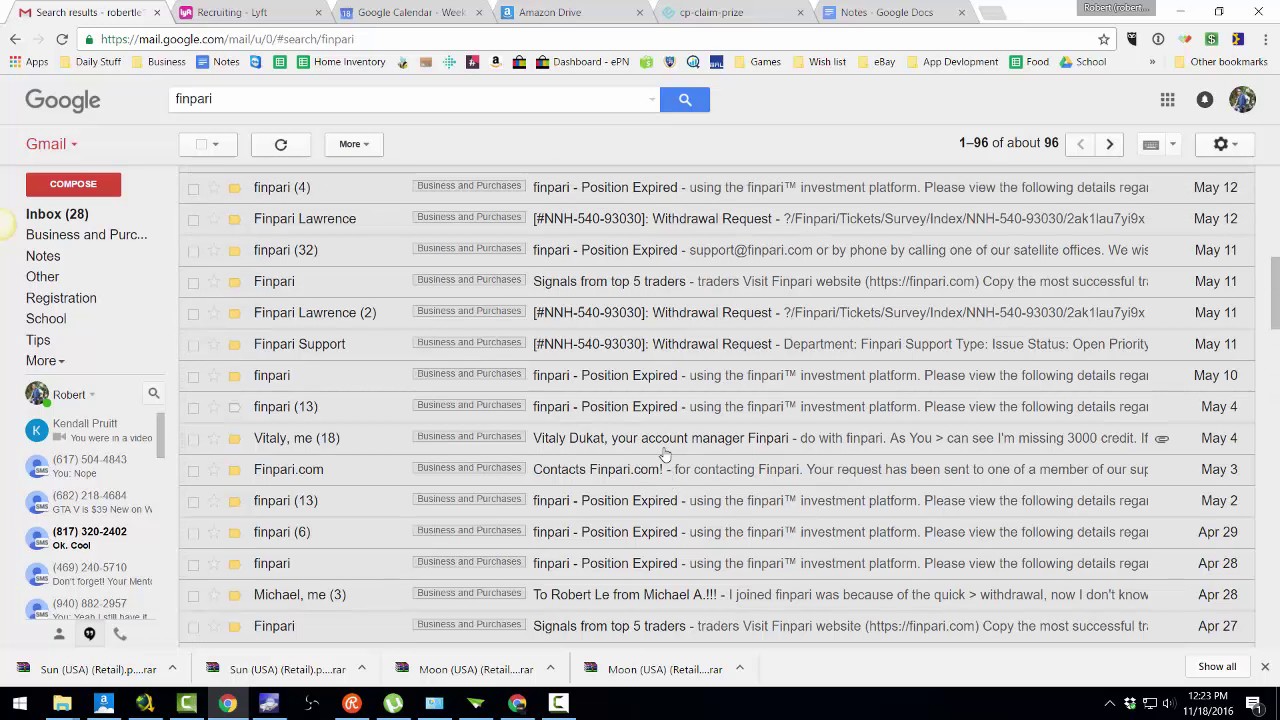Star the Vitaly Dukat account manager email
This screenshot has width=1280, height=720.
(x=214, y=438)
